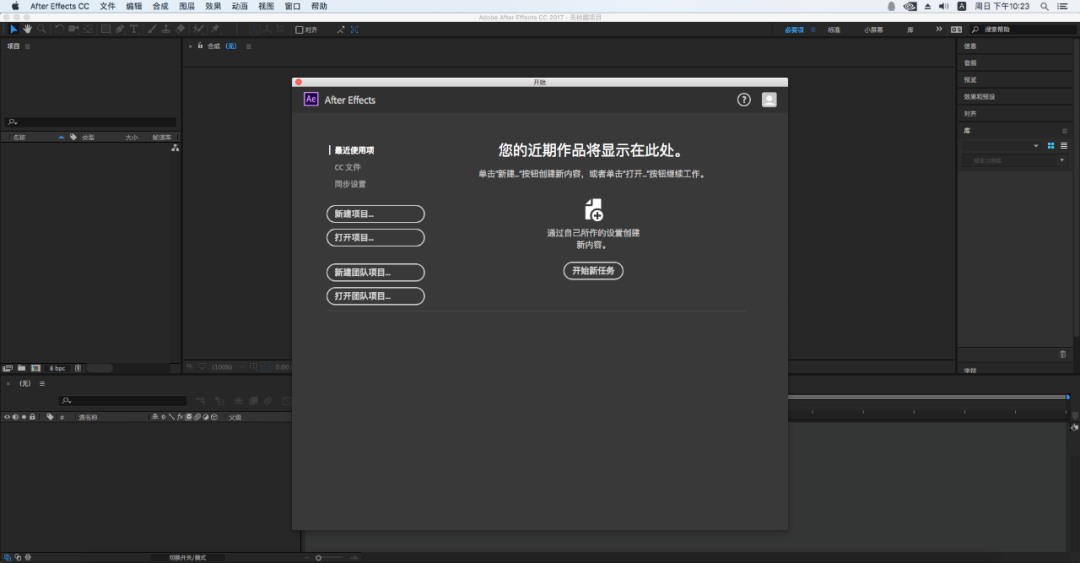This screenshot has height=563, width=1080.
Task: Switch to the 小屏幕 workspace
Action: pyautogui.click(x=873, y=30)
